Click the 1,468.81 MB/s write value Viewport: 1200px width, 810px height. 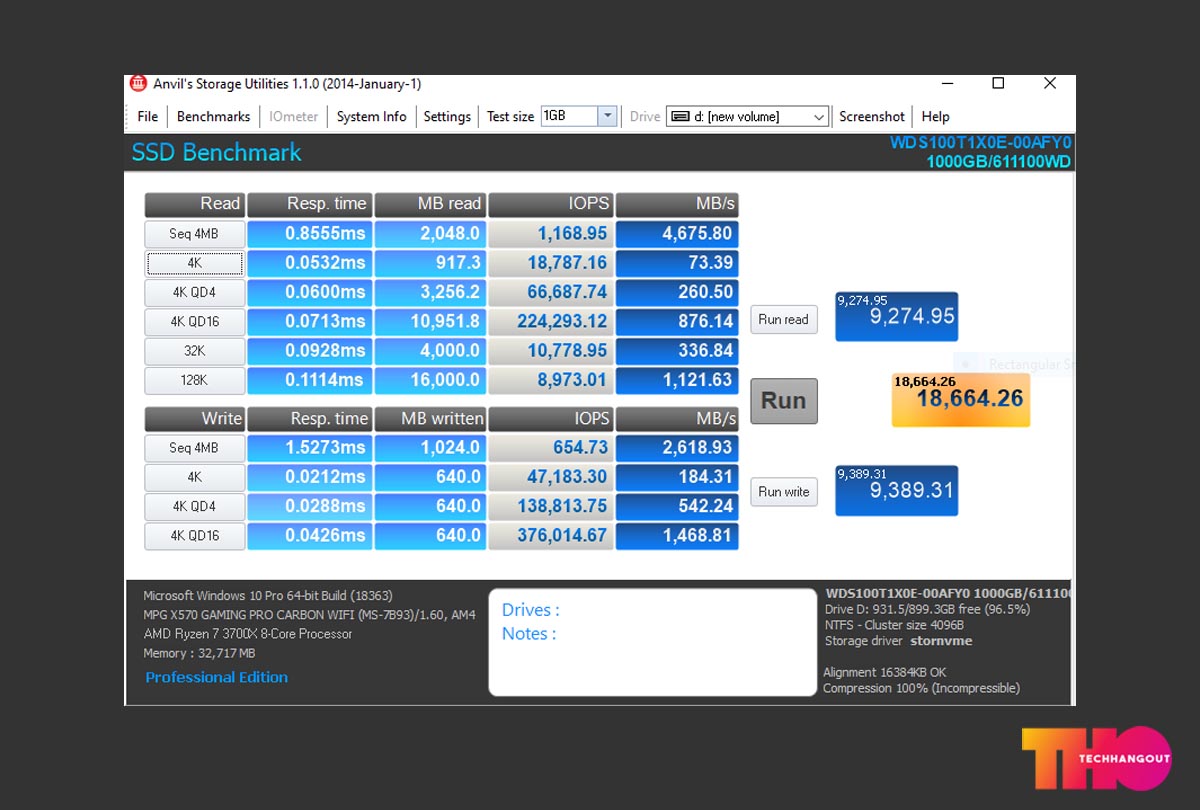pos(677,536)
